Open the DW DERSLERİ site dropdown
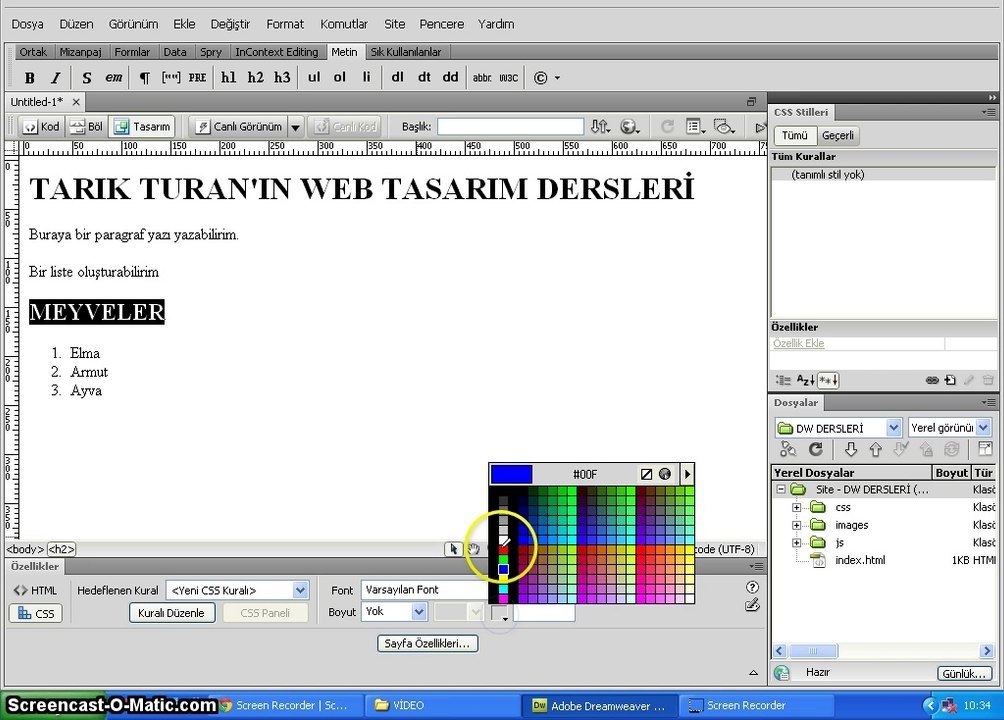1004x720 pixels. pyautogui.click(x=894, y=427)
